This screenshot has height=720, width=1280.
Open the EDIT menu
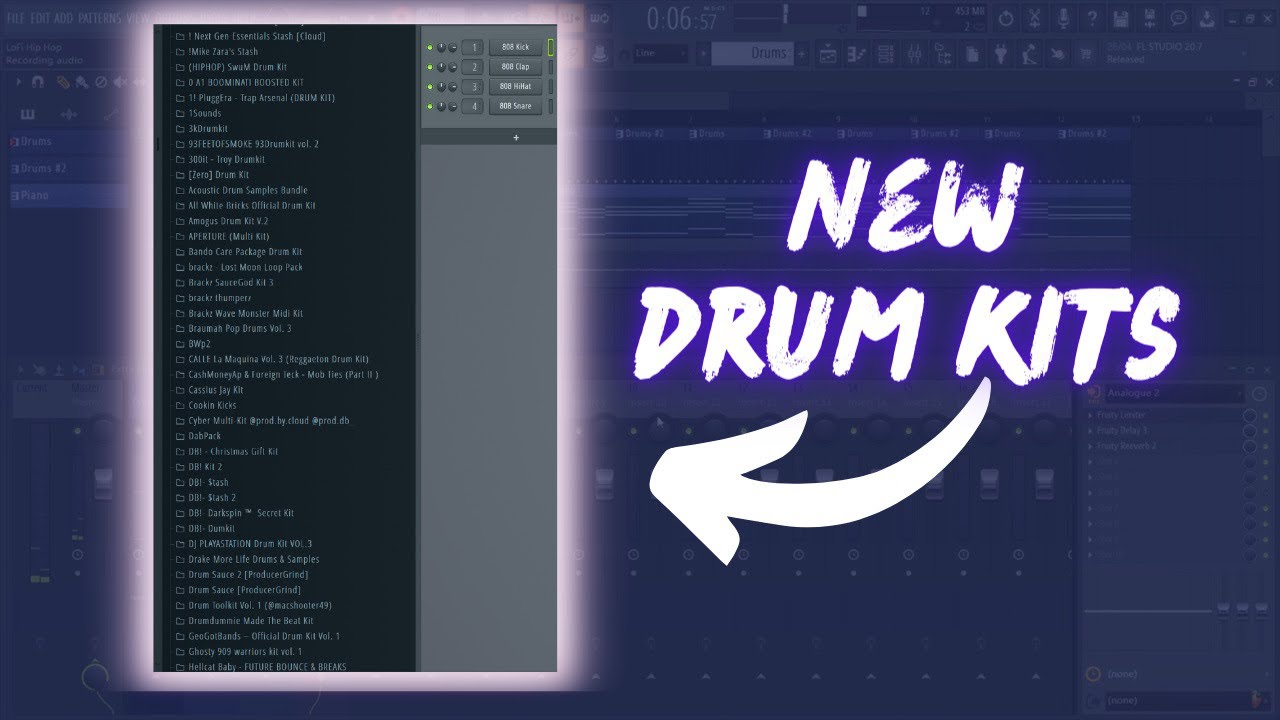(41, 18)
